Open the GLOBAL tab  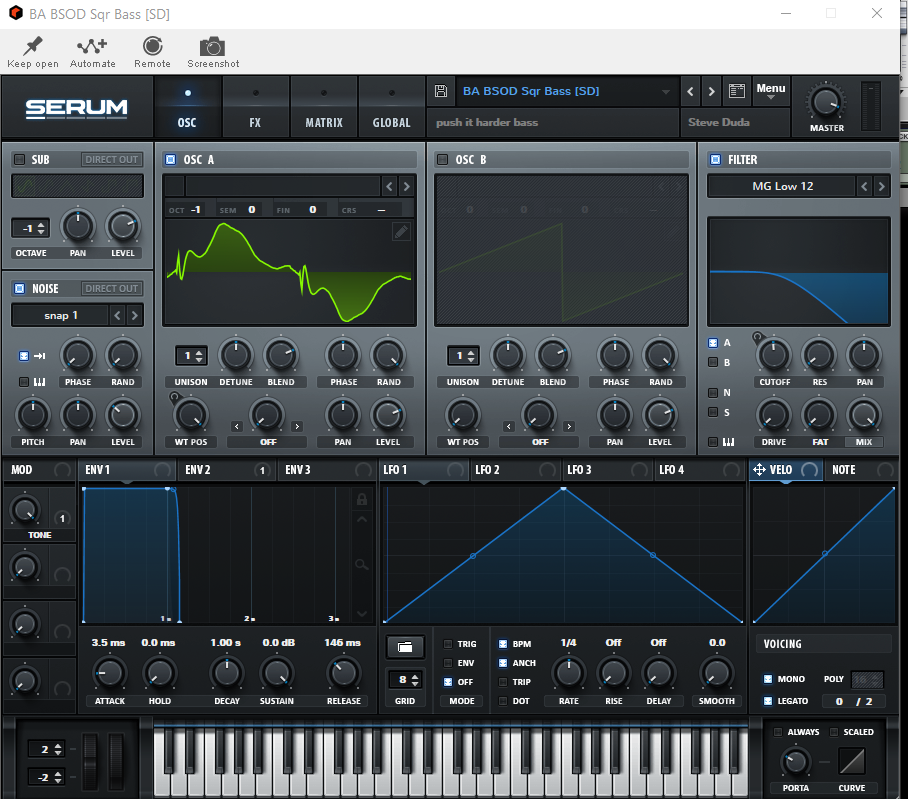(x=391, y=107)
